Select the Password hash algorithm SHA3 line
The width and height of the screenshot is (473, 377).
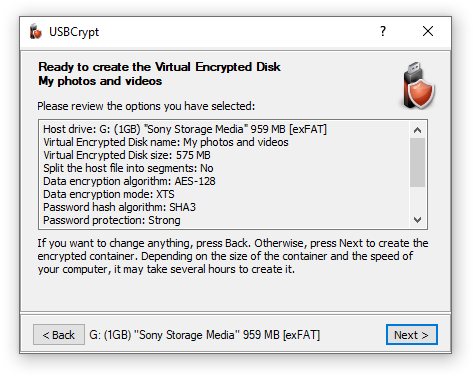pyautogui.click(x=119, y=207)
